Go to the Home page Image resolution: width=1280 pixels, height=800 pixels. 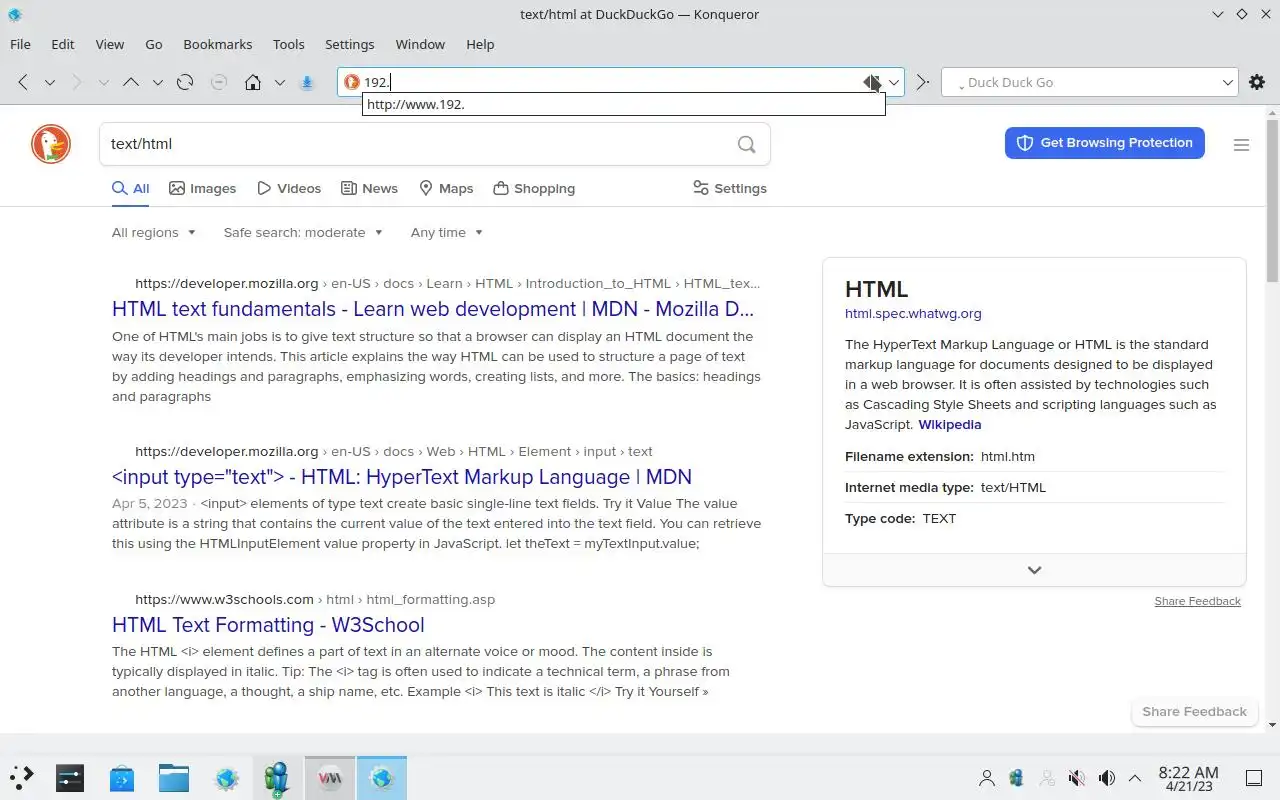253,82
